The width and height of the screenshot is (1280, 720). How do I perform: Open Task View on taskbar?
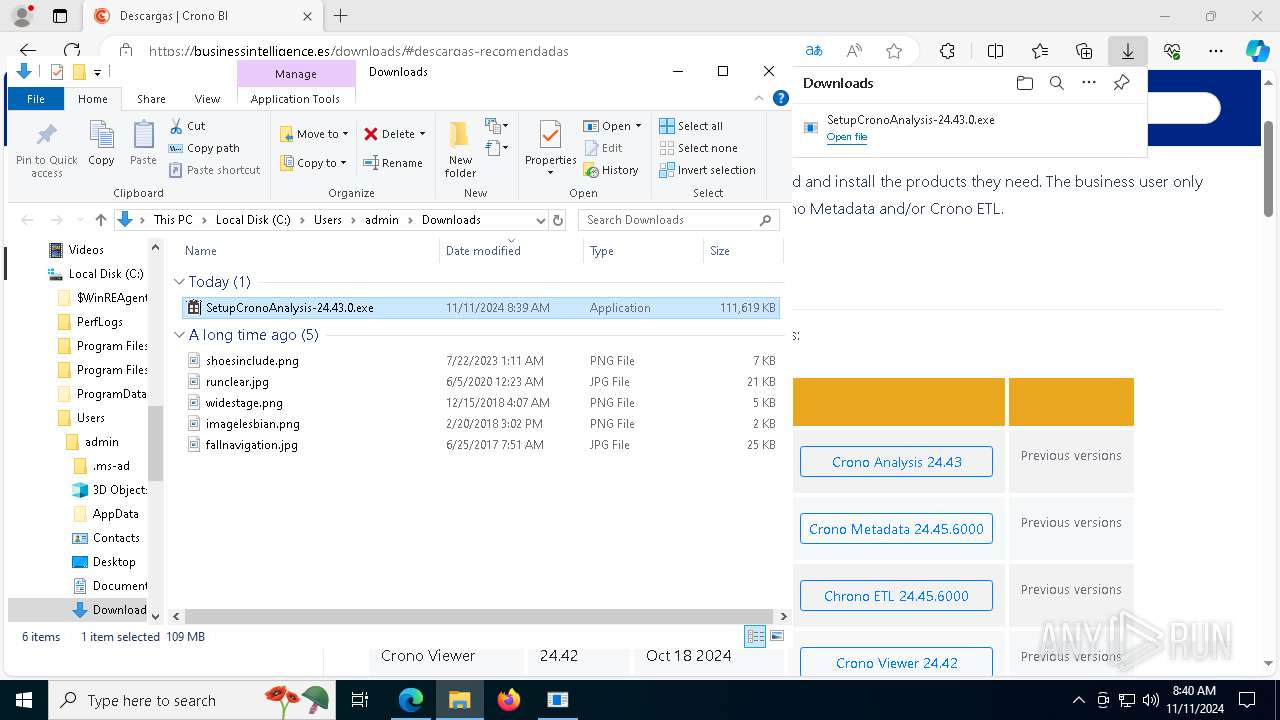(360, 700)
